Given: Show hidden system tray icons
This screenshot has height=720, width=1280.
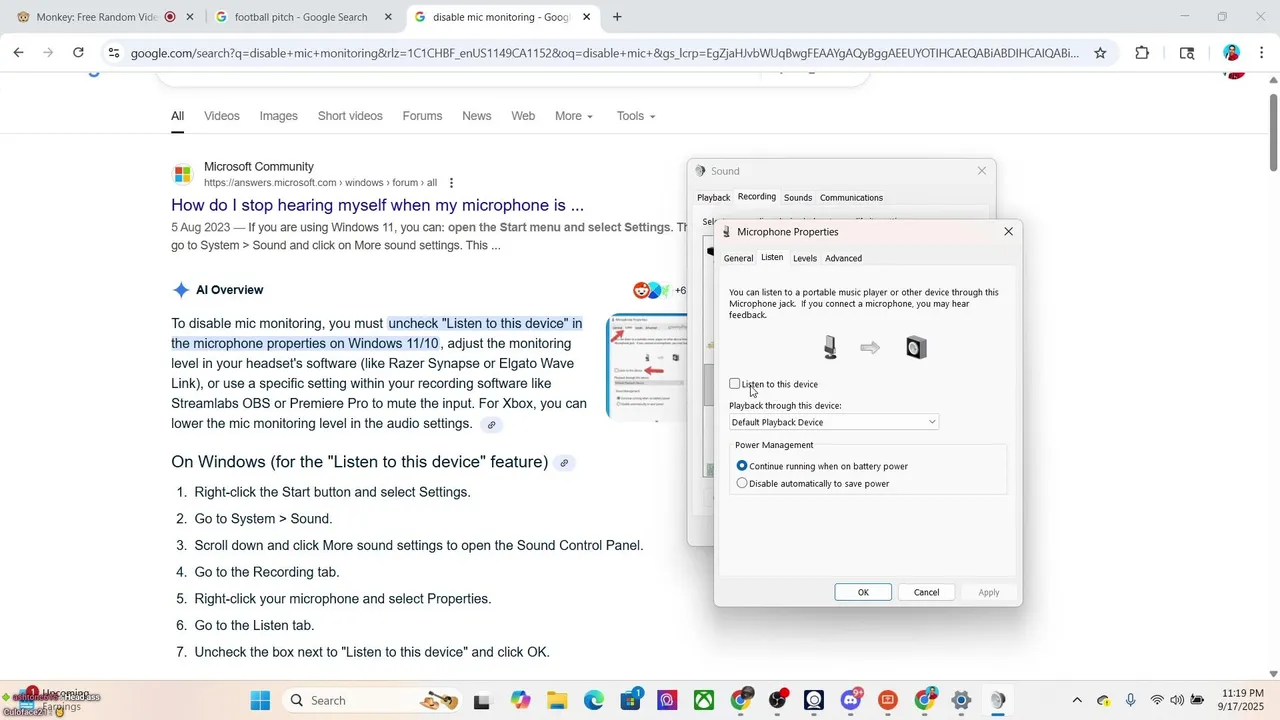Looking at the screenshot, I should pos(1077,700).
